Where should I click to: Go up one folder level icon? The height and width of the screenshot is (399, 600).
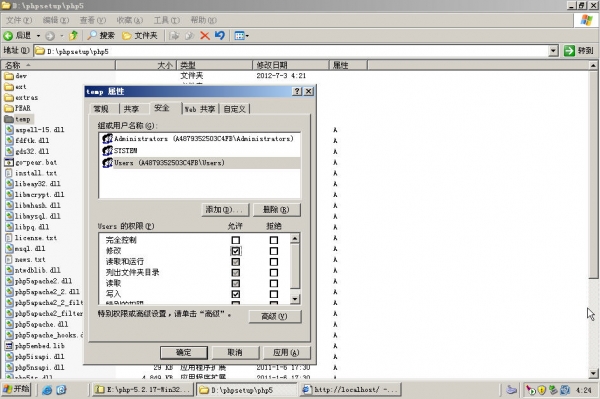click(x=73, y=36)
